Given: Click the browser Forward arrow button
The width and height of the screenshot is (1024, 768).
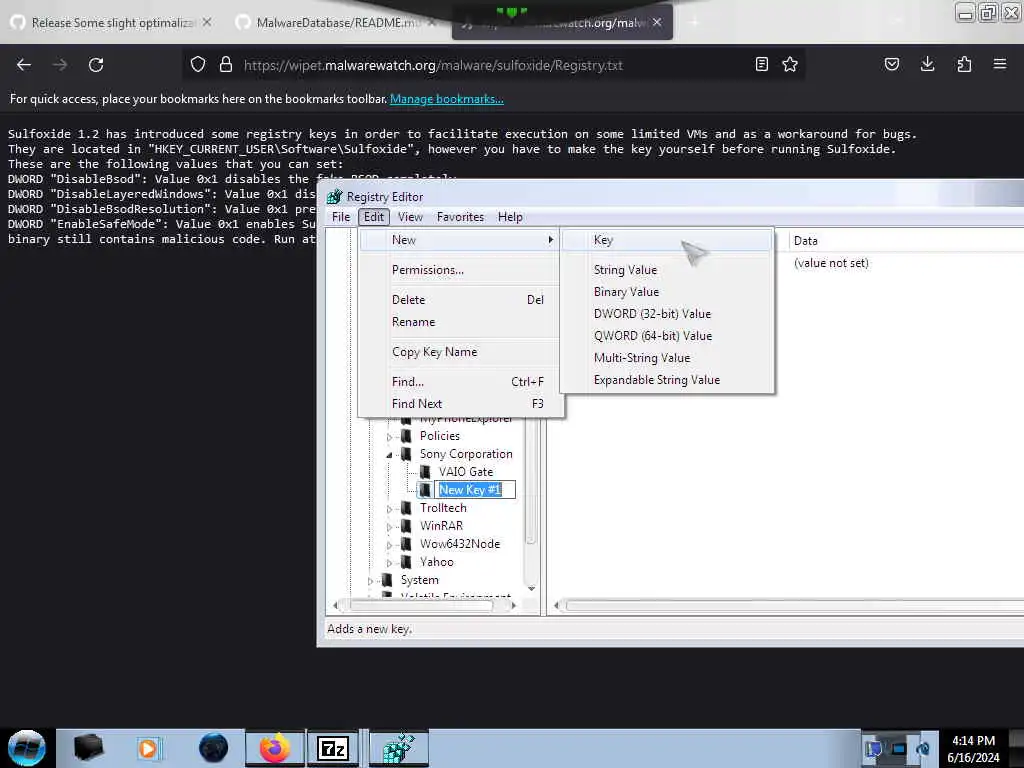Looking at the screenshot, I should [60, 65].
